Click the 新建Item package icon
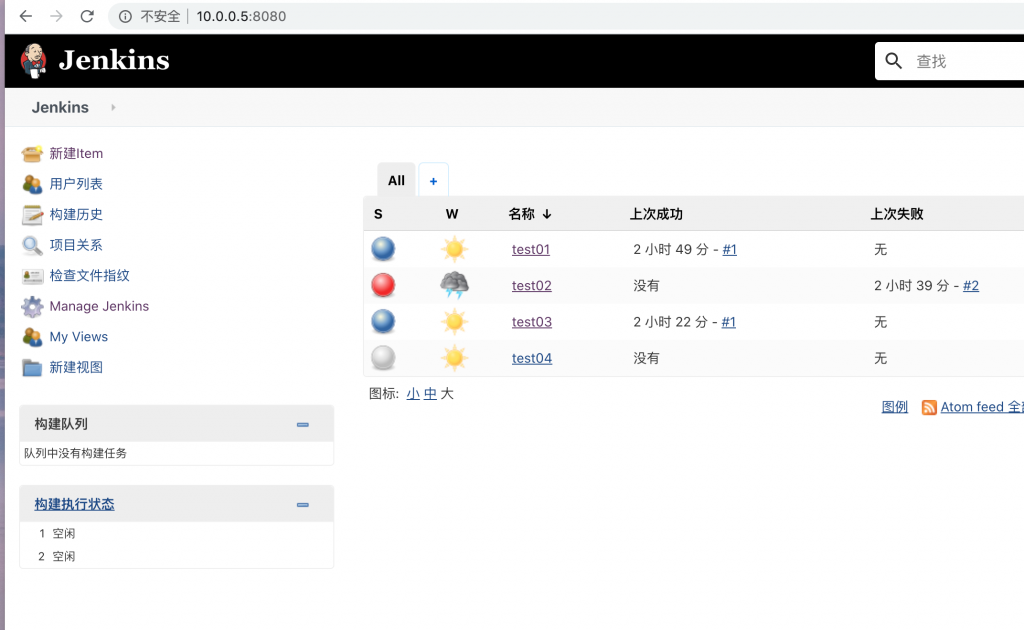 point(31,153)
